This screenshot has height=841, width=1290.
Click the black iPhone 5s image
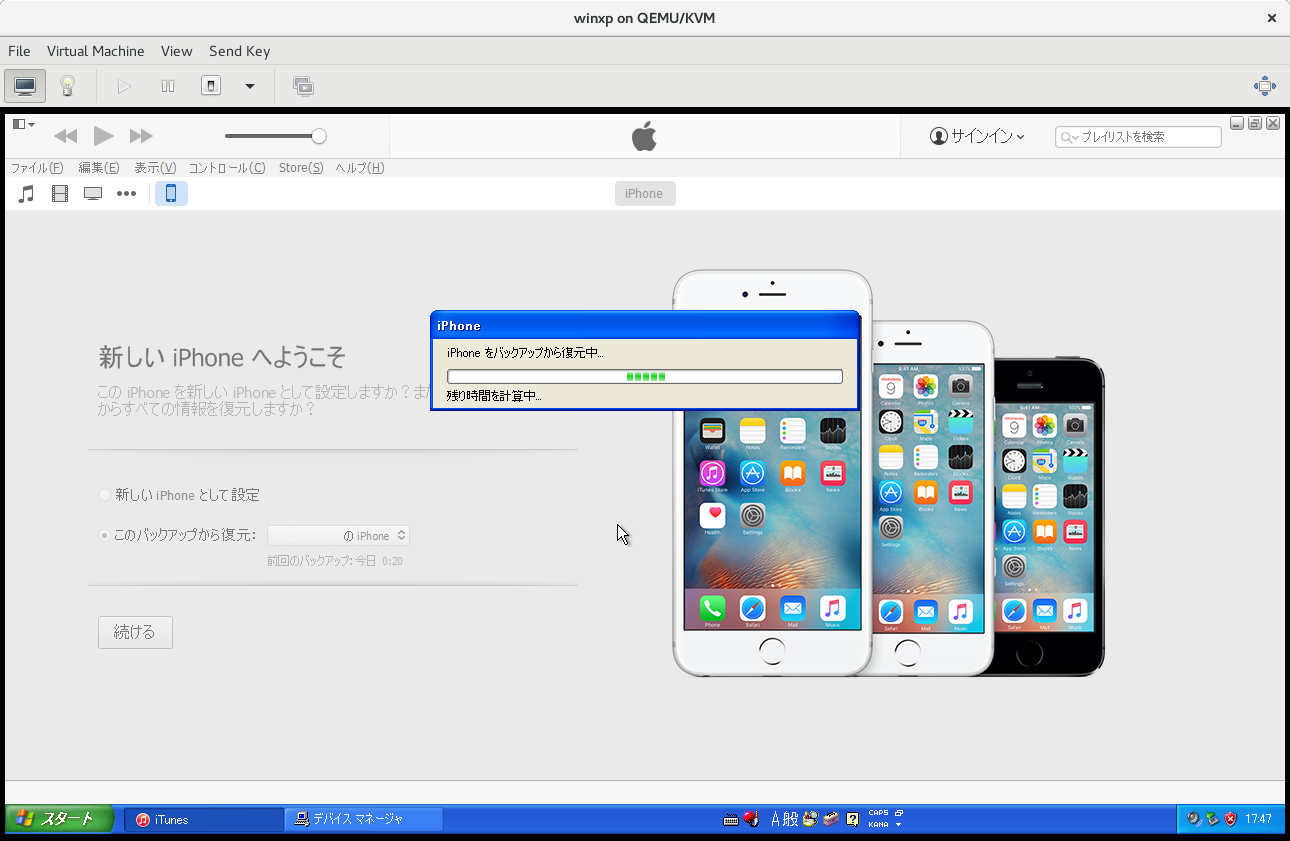[1050, 515]
